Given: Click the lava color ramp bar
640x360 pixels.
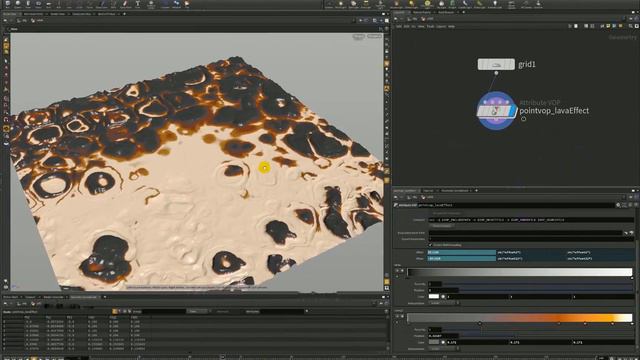Looking at the screenshot, I should (519, 318).
